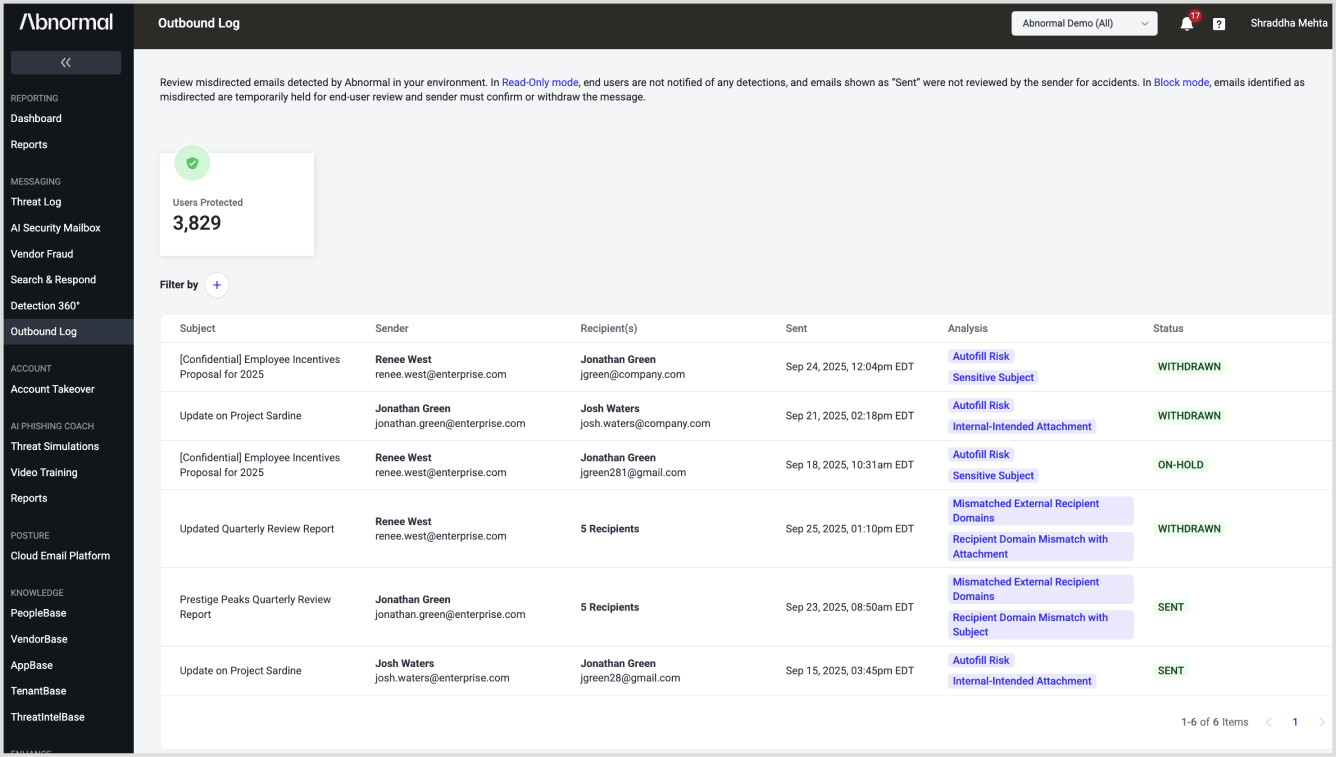Open the Prestige Peaks Quarterly Review Report row
This screenshot has height=757, width=1336.
[x=255, y=607]
